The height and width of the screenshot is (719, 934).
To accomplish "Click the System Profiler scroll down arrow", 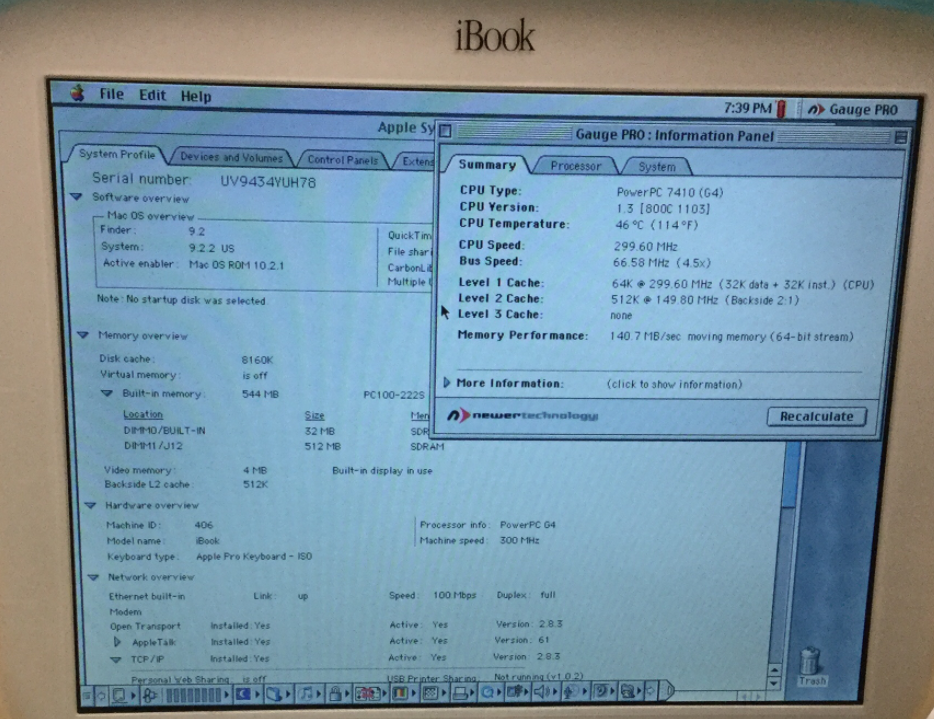I will [x=773, y=683].
